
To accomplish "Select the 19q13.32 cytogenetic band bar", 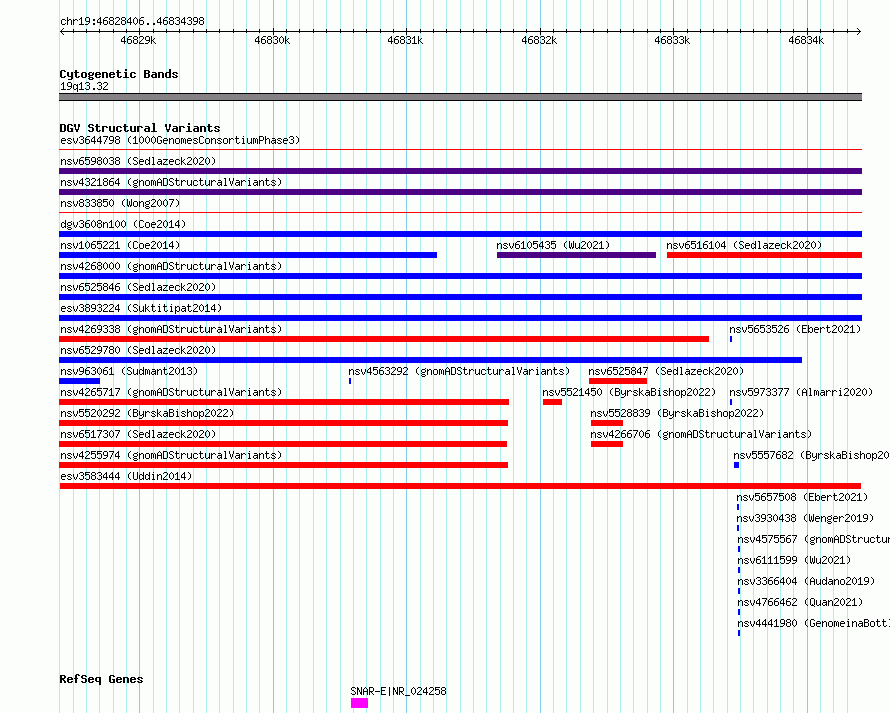I will (x=460, y=97).
